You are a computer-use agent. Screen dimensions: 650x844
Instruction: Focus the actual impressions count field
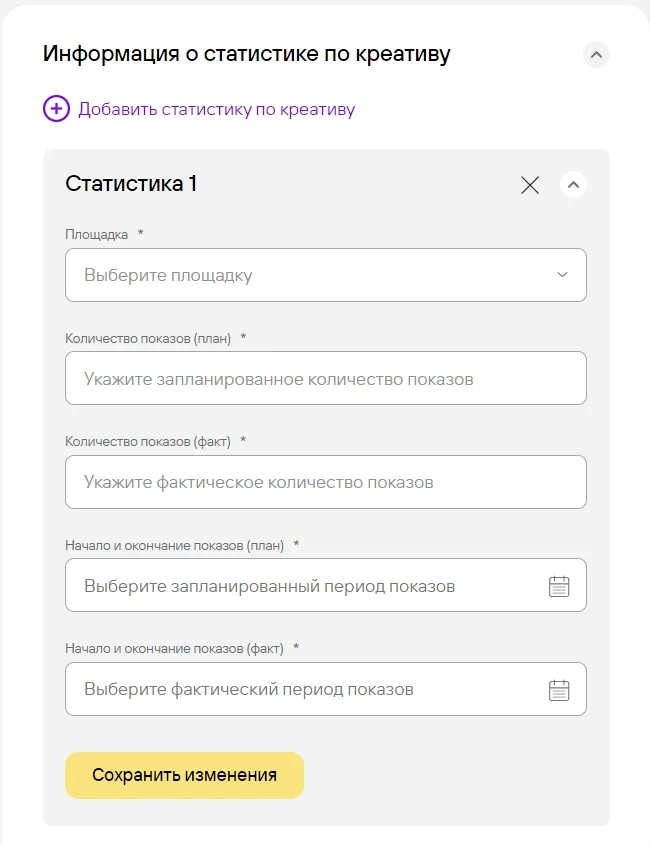[x=325, y=482]
